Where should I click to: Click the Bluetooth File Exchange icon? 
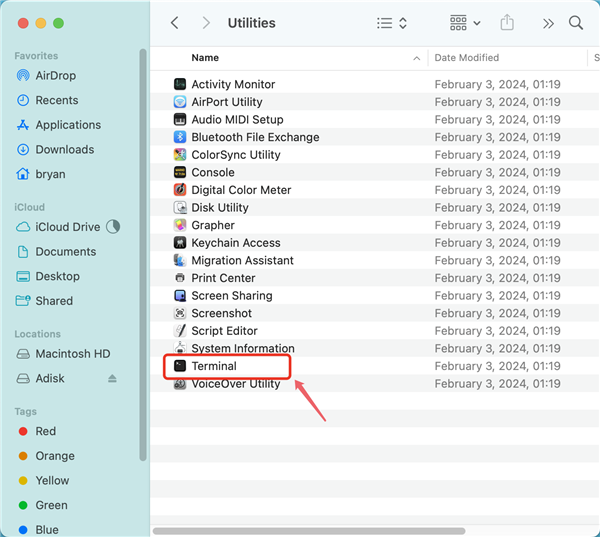(x=180, y=137)
